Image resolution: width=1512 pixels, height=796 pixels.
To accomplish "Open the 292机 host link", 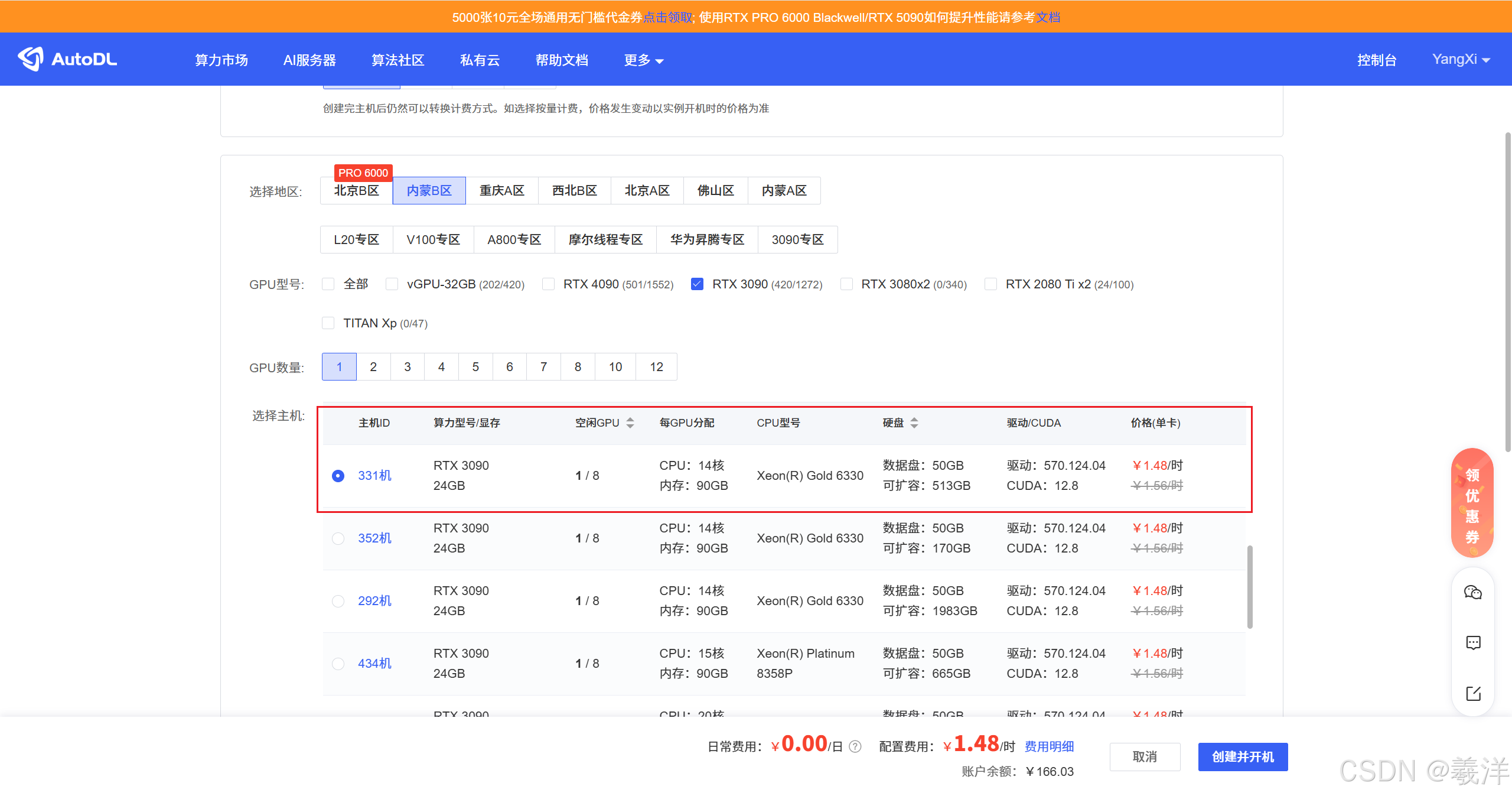I will tap(374, 601).
